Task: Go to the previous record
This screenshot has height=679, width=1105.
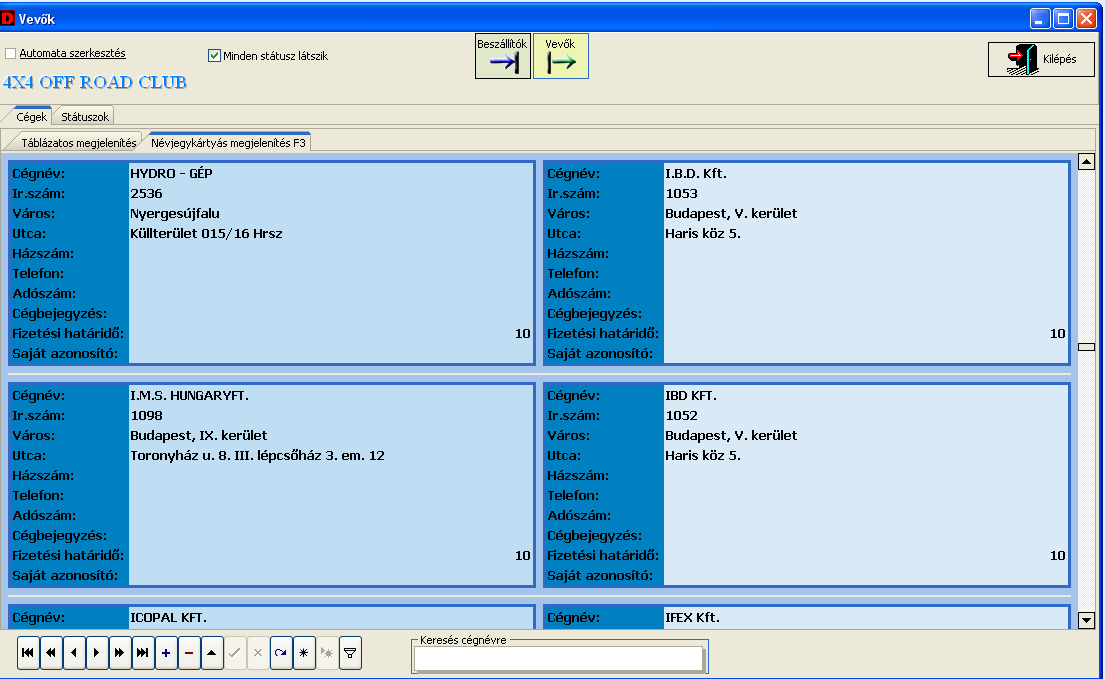Action: tap(74, 653)
